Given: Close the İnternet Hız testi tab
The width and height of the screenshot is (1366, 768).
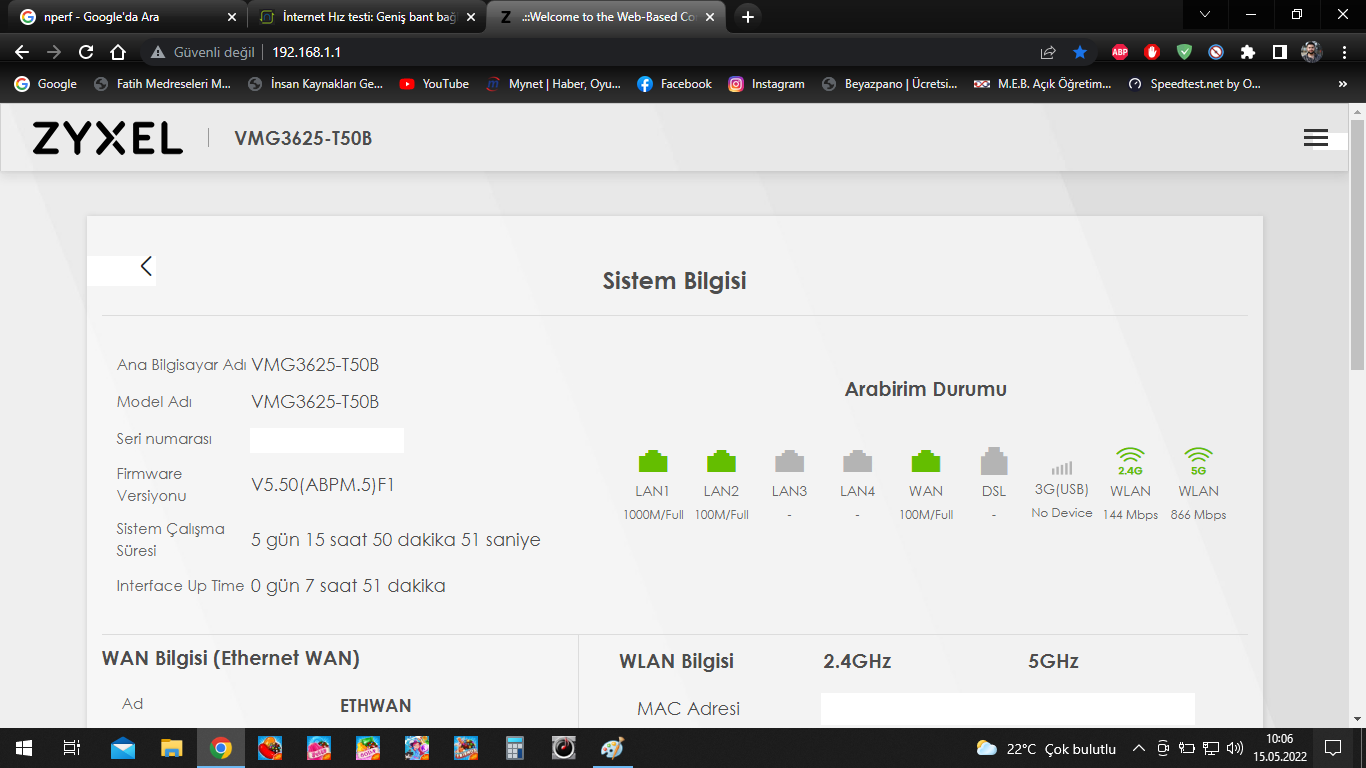Looking at the screenshot, I should (x=471, y=17).
